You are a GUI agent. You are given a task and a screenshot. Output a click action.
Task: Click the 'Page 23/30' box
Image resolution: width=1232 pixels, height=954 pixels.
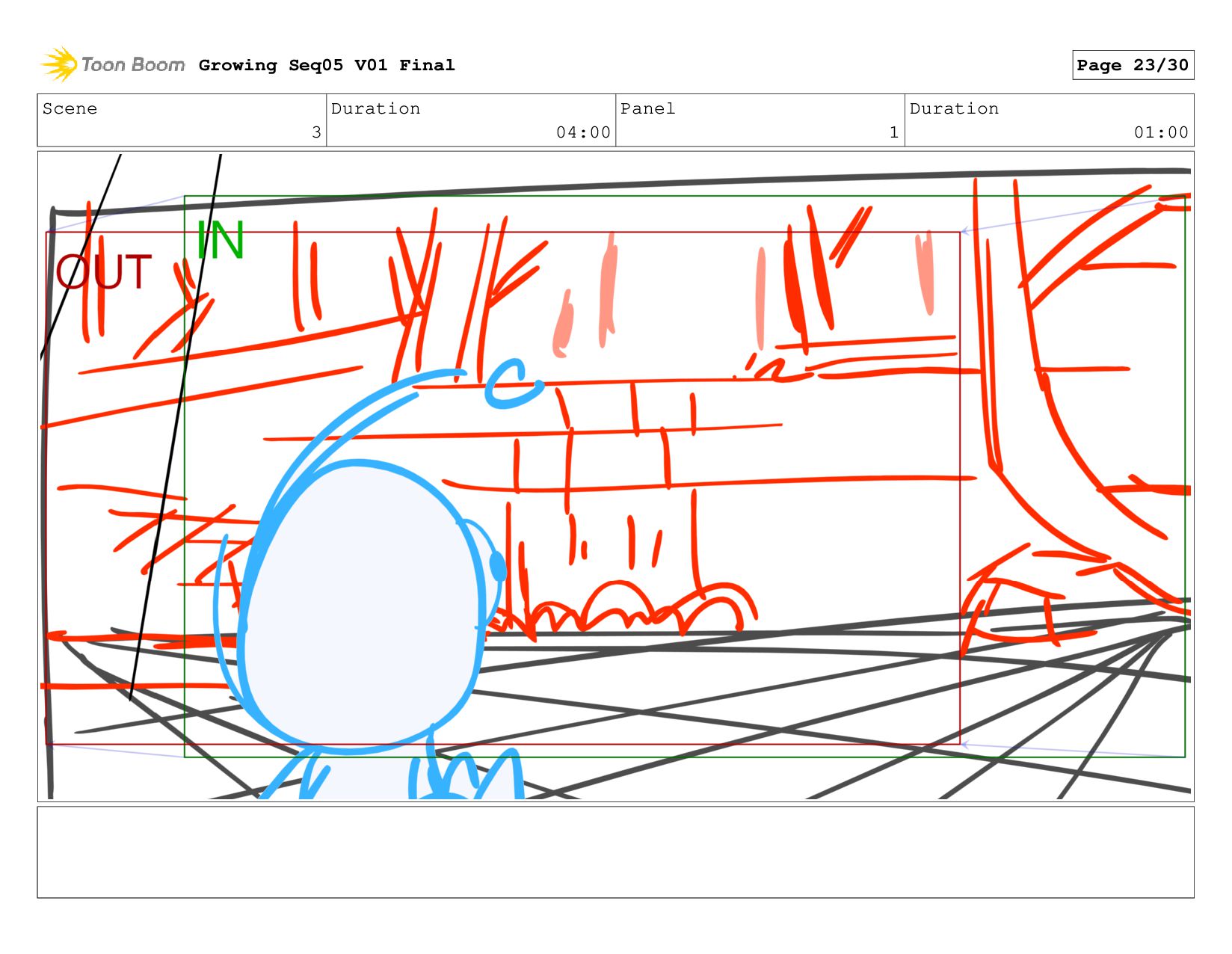coord(1133,65)
